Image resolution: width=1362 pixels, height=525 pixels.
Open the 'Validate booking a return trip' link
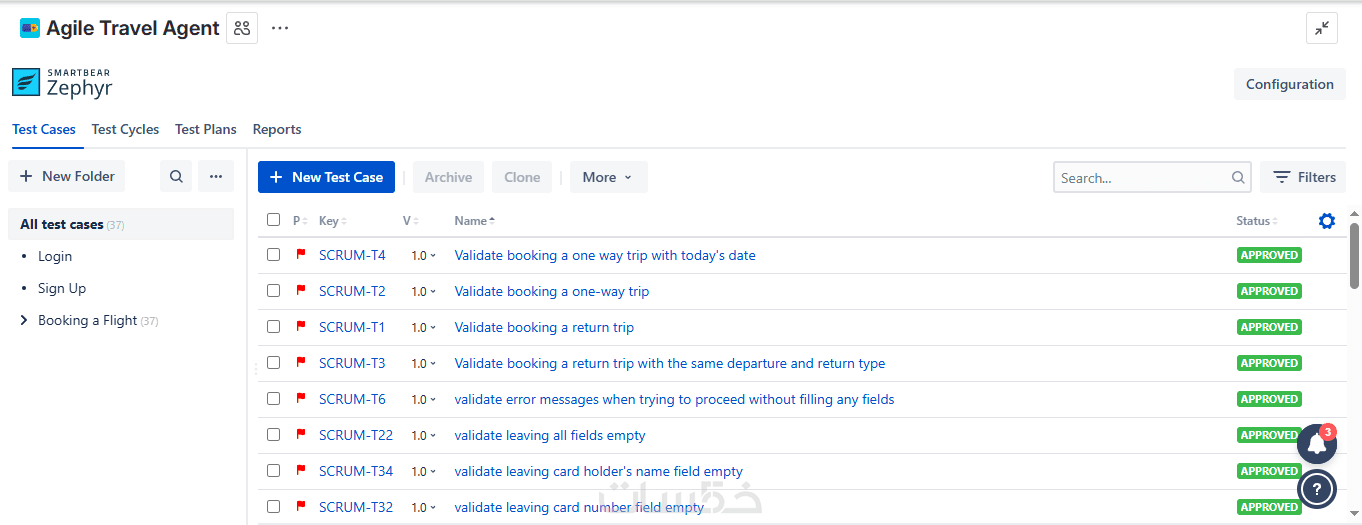tap(543, 327)
